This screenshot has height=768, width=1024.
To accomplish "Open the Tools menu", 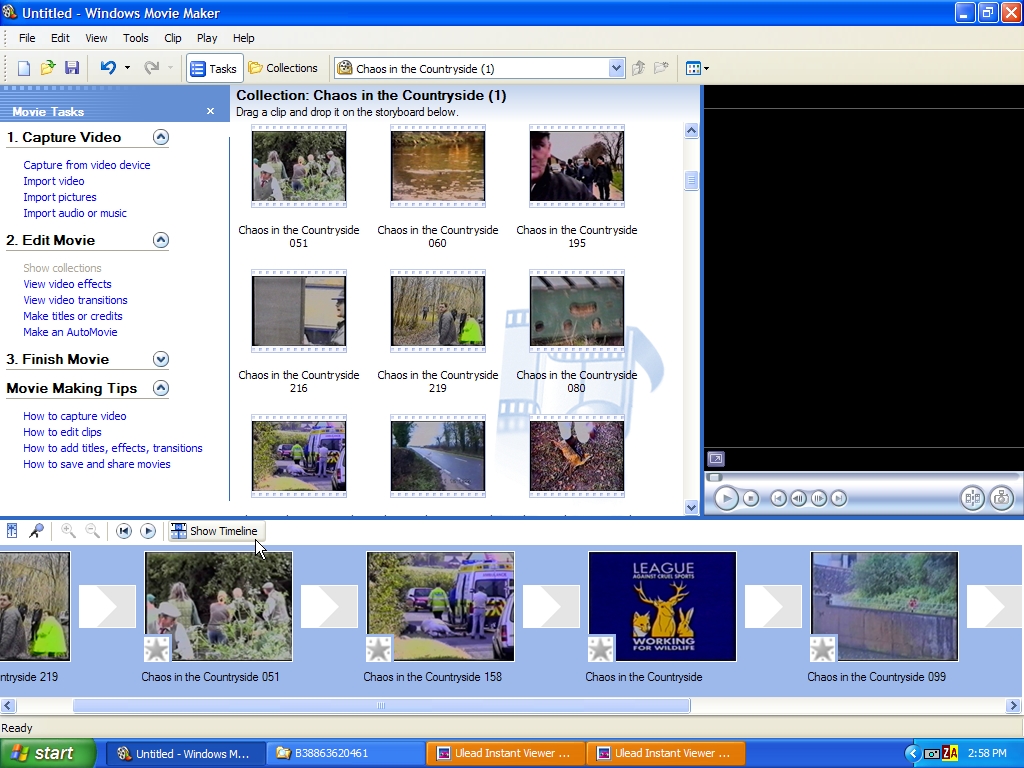I will tap(135, 38).
